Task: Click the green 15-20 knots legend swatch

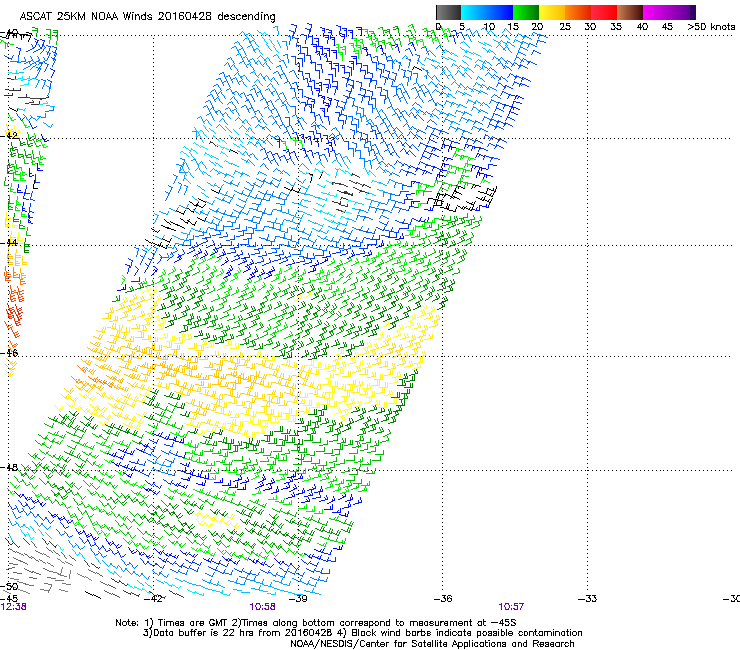Action: 526,12
